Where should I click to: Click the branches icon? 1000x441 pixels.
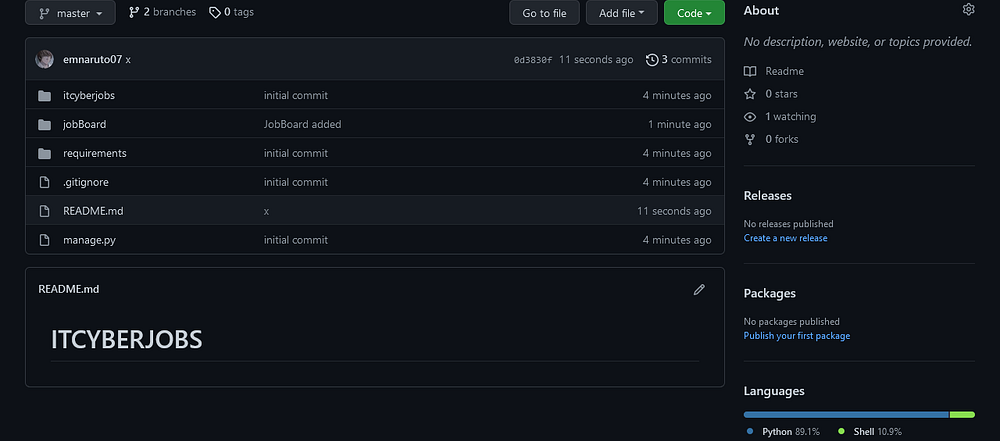[134, 13]
